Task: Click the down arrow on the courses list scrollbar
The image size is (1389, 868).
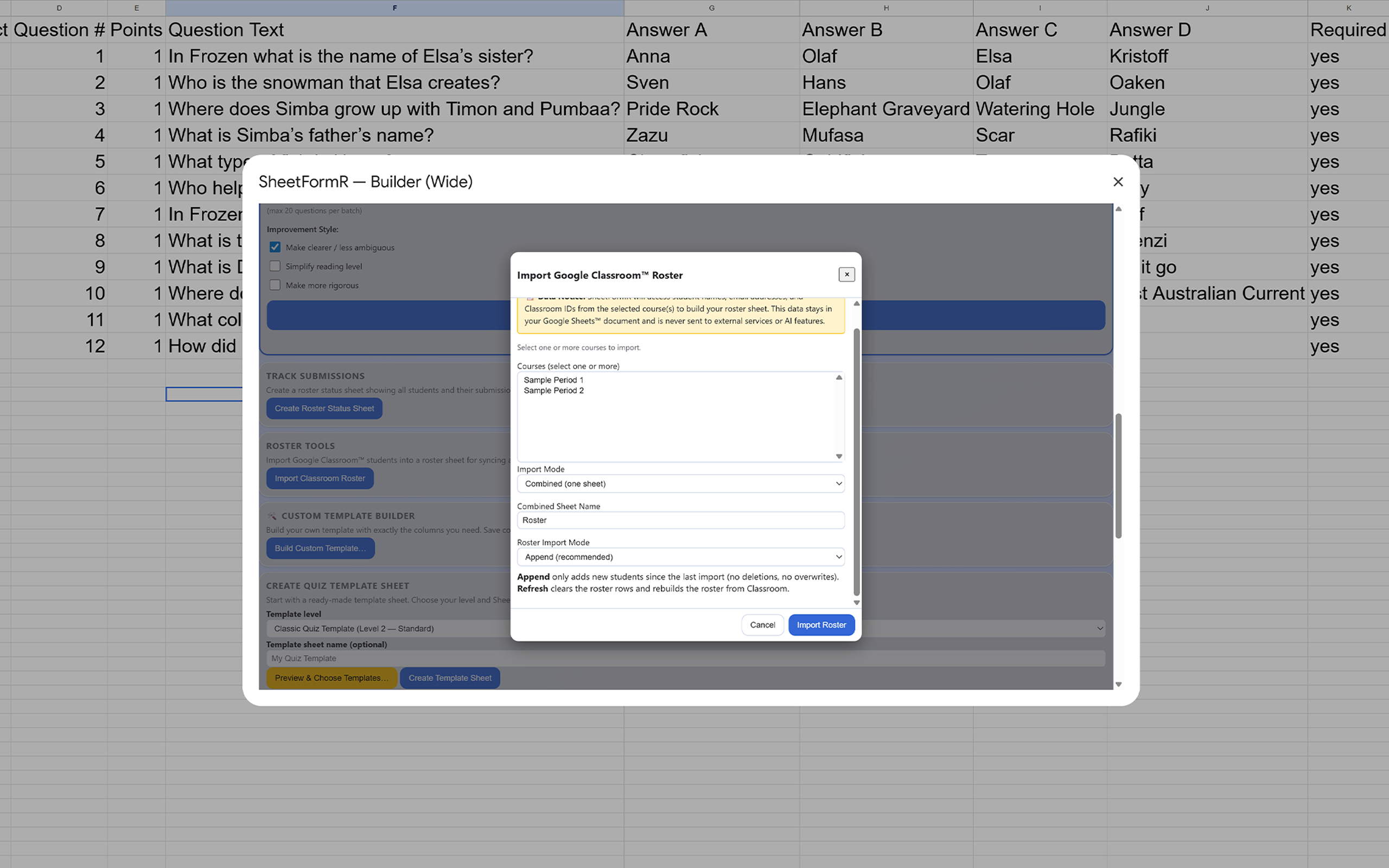Action: [x=839, y=456]
